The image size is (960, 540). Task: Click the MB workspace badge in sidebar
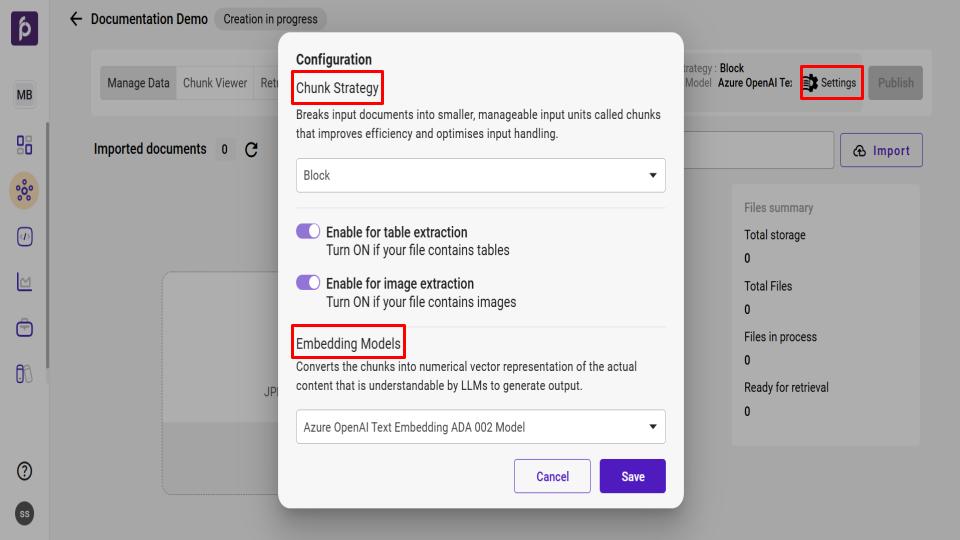pyautogui.click(x=25, y=95)
